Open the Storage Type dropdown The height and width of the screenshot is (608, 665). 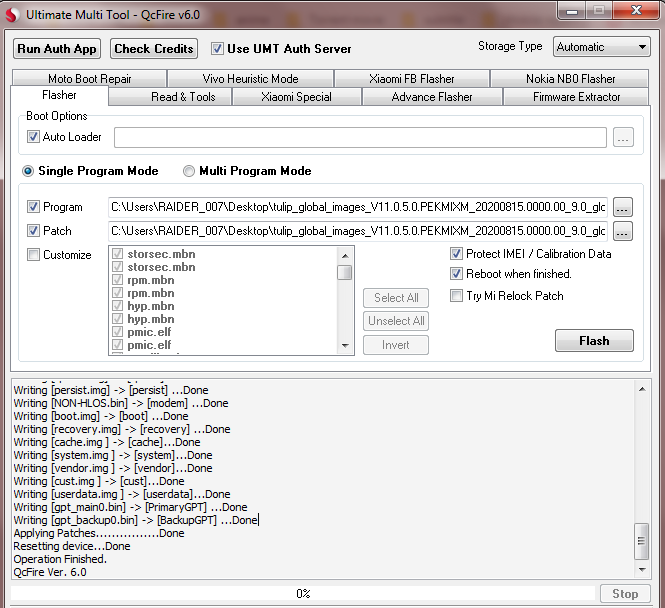tap(601, 47)
